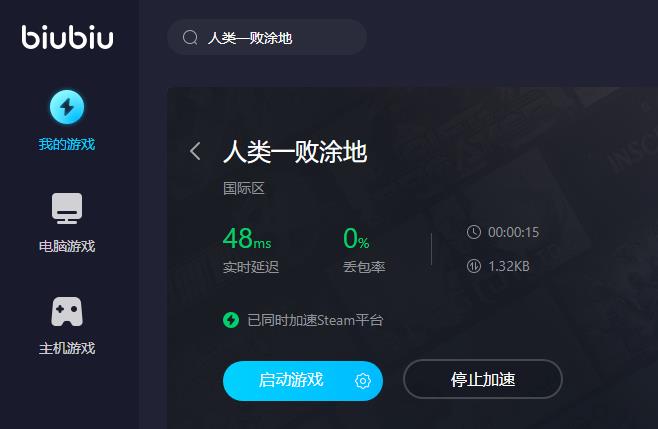The width and height of the screenshot is (658, 429).
Task: Switch to 我的游戏 tab label
Action: (67, 144)
